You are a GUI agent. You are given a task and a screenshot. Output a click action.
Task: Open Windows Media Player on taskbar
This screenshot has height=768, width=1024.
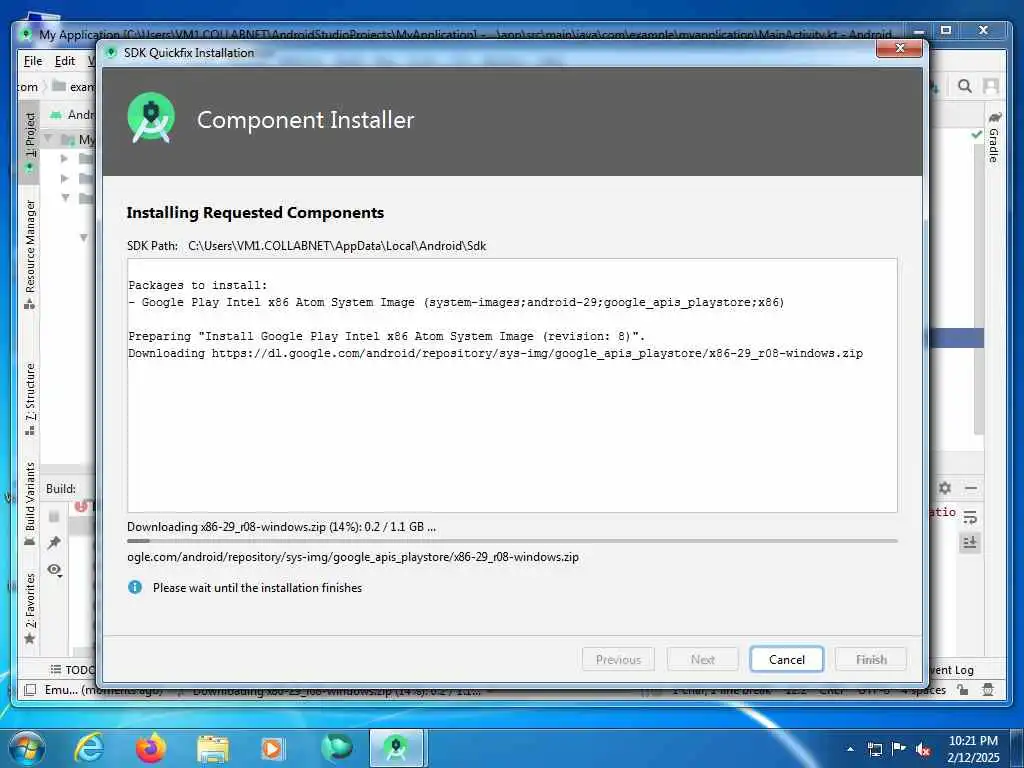click(272, 748)
